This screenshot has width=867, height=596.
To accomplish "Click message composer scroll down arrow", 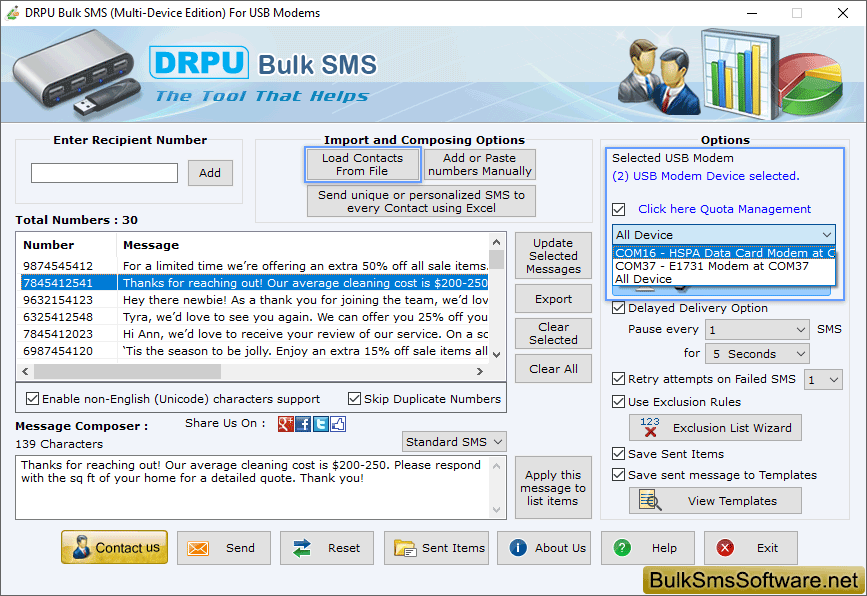I will coord(497,510).
